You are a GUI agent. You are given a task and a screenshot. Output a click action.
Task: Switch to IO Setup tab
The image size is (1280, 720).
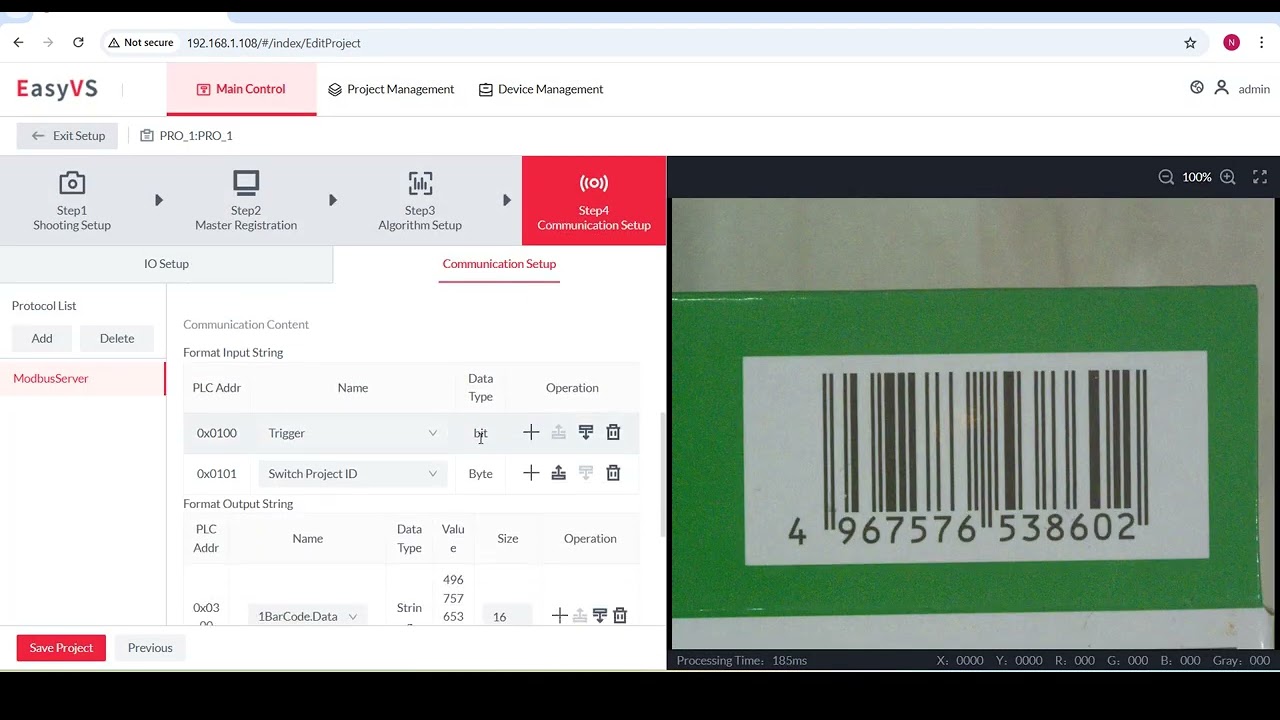click(x=166, y=264)
